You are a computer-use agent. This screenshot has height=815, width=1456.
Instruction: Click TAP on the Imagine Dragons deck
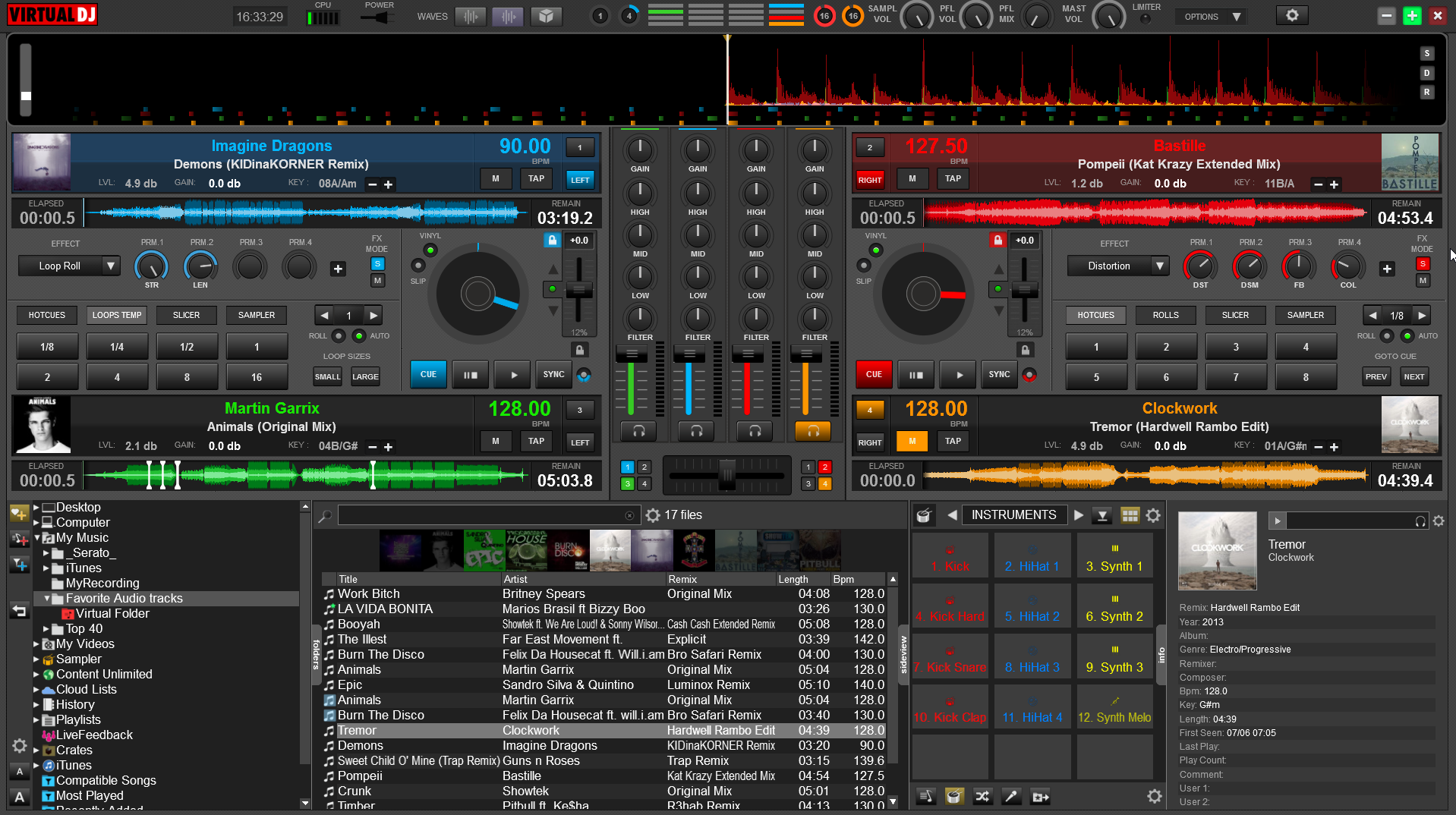pos(536,179)
